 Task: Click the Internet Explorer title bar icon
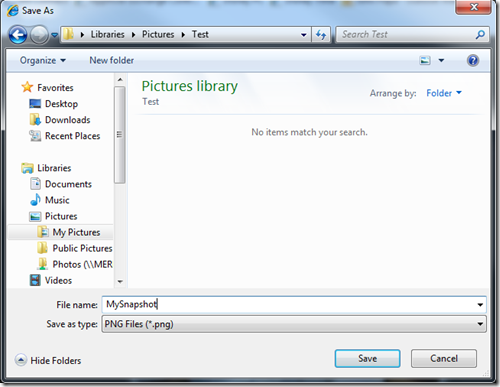pos(13,11)
